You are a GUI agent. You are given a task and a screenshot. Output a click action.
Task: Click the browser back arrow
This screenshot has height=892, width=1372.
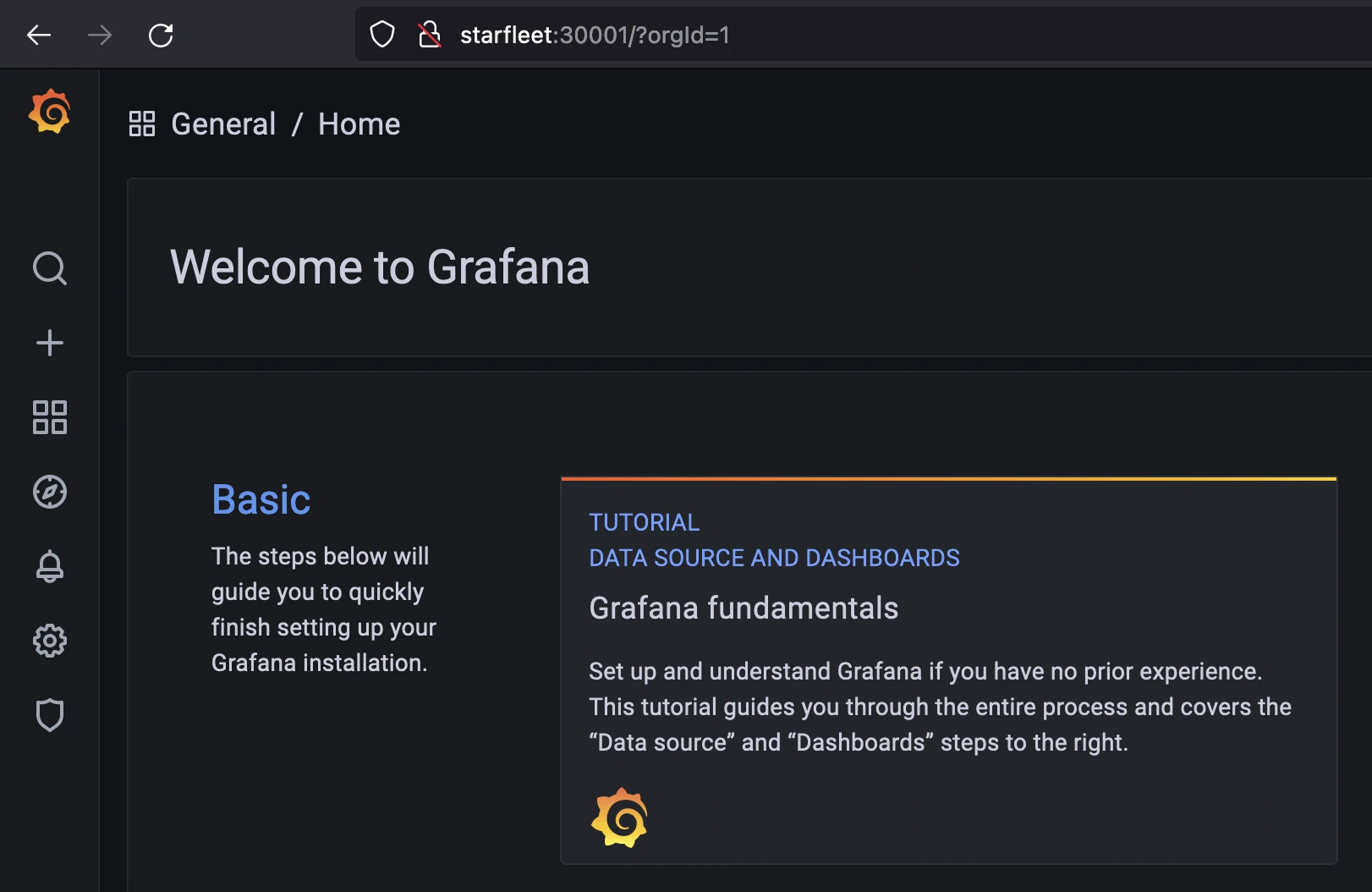pos(39,35)
